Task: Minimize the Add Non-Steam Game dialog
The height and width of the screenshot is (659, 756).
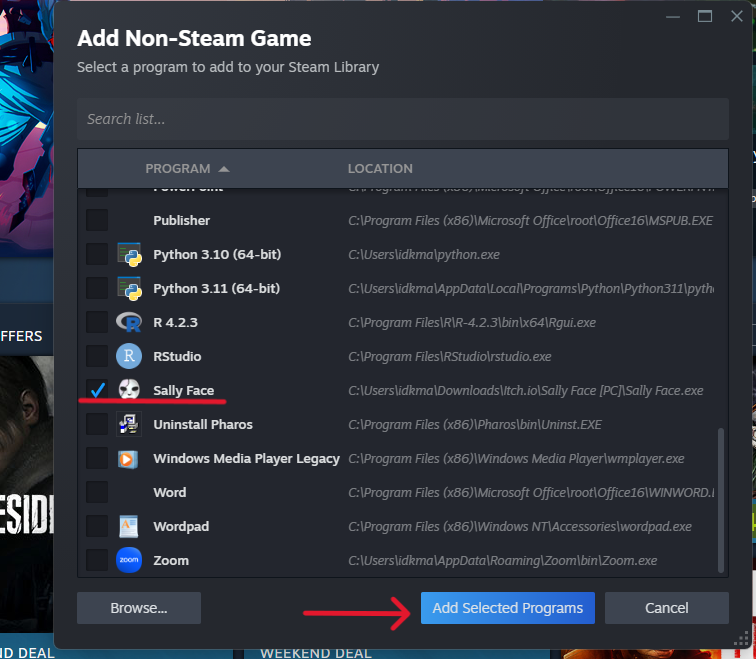Action: tap(673, 16)
